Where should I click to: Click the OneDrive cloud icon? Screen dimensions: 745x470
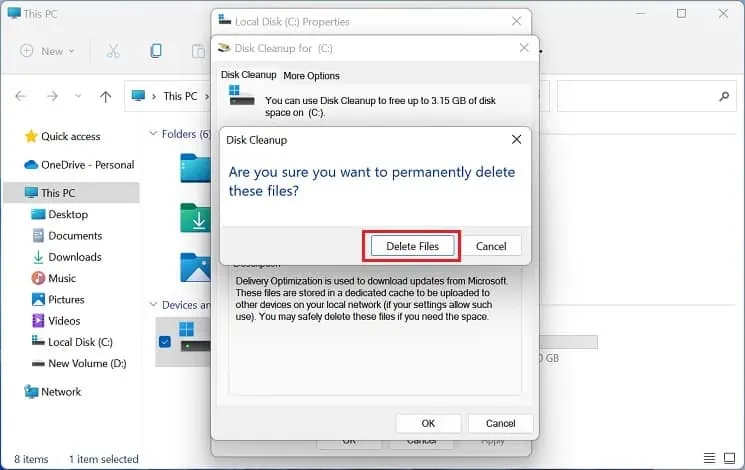point(31,164)
